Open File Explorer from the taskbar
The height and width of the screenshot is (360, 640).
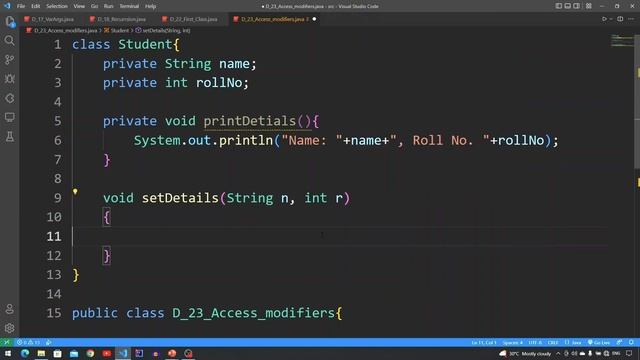(x=41, y=353)
